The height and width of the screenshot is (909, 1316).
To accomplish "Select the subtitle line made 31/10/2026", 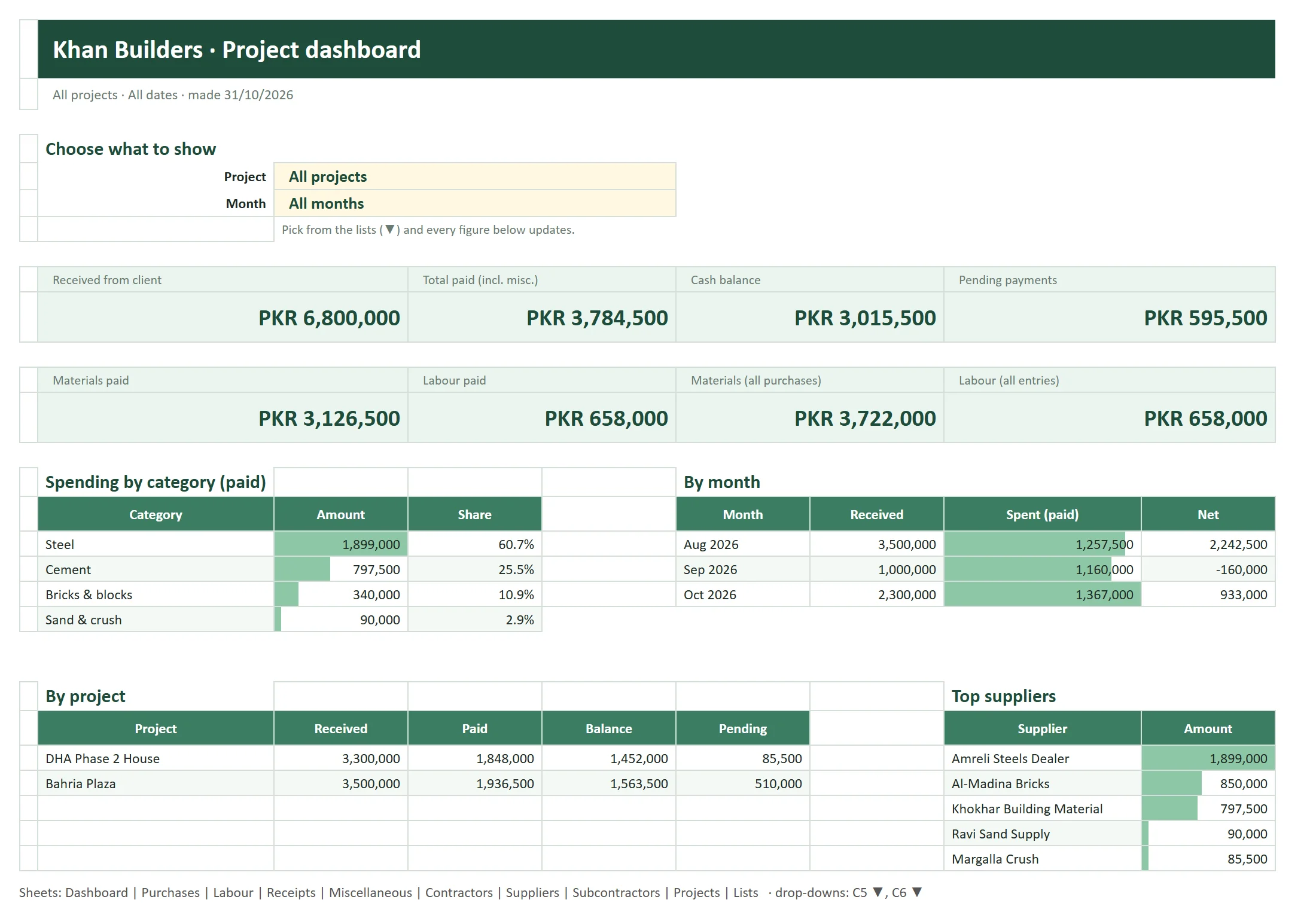I will coord(173,94).
